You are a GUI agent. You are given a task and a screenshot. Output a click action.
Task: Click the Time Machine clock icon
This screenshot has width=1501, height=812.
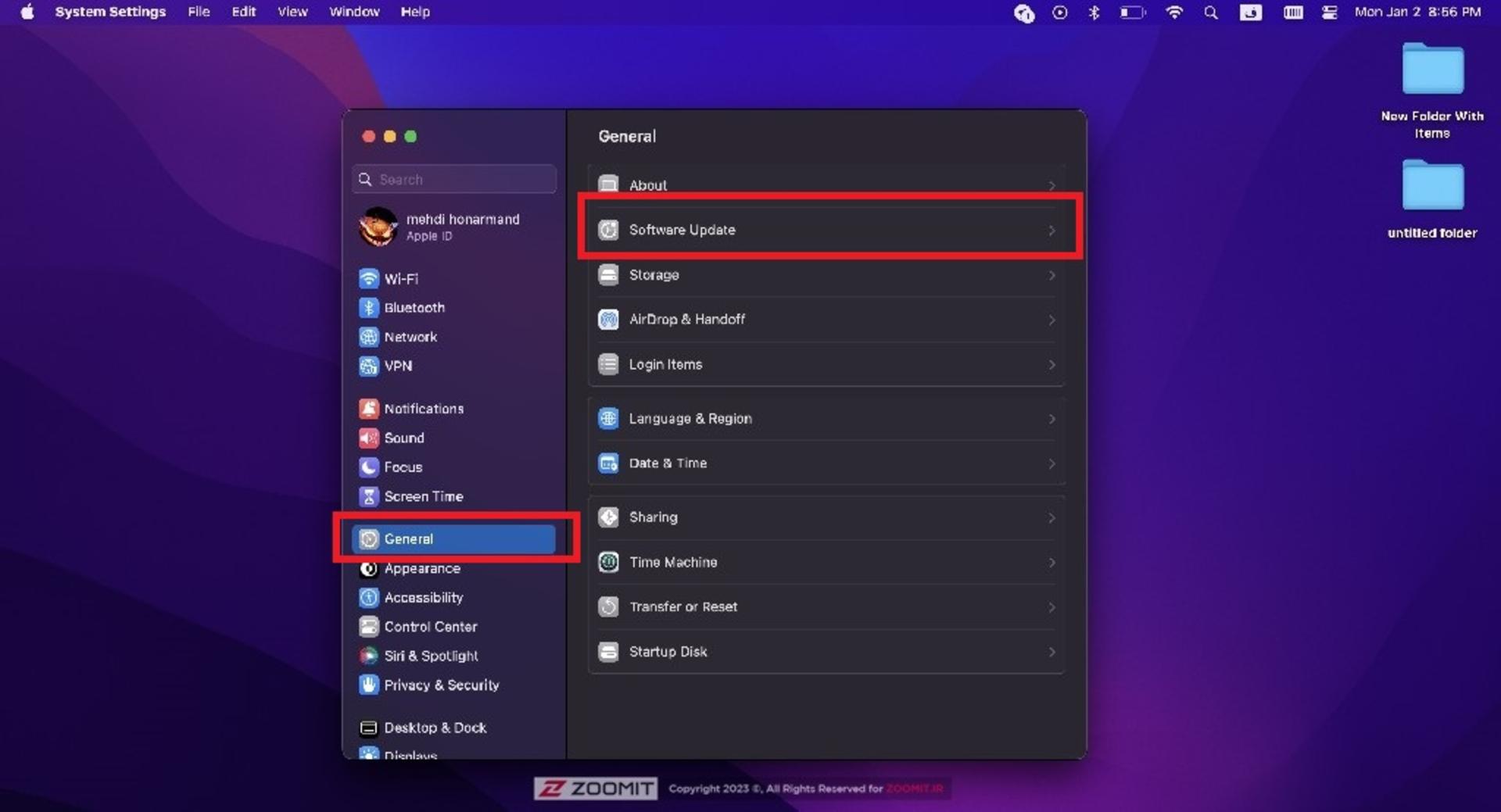click(x=608, y=562)
